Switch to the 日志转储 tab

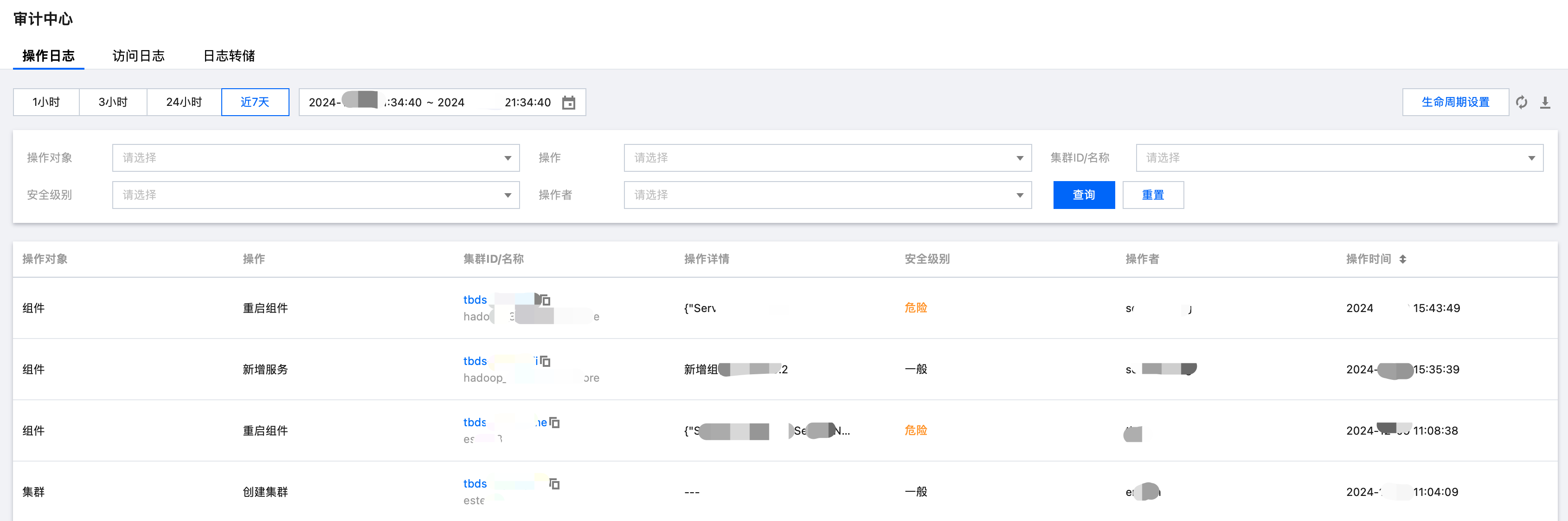(229, 56)
